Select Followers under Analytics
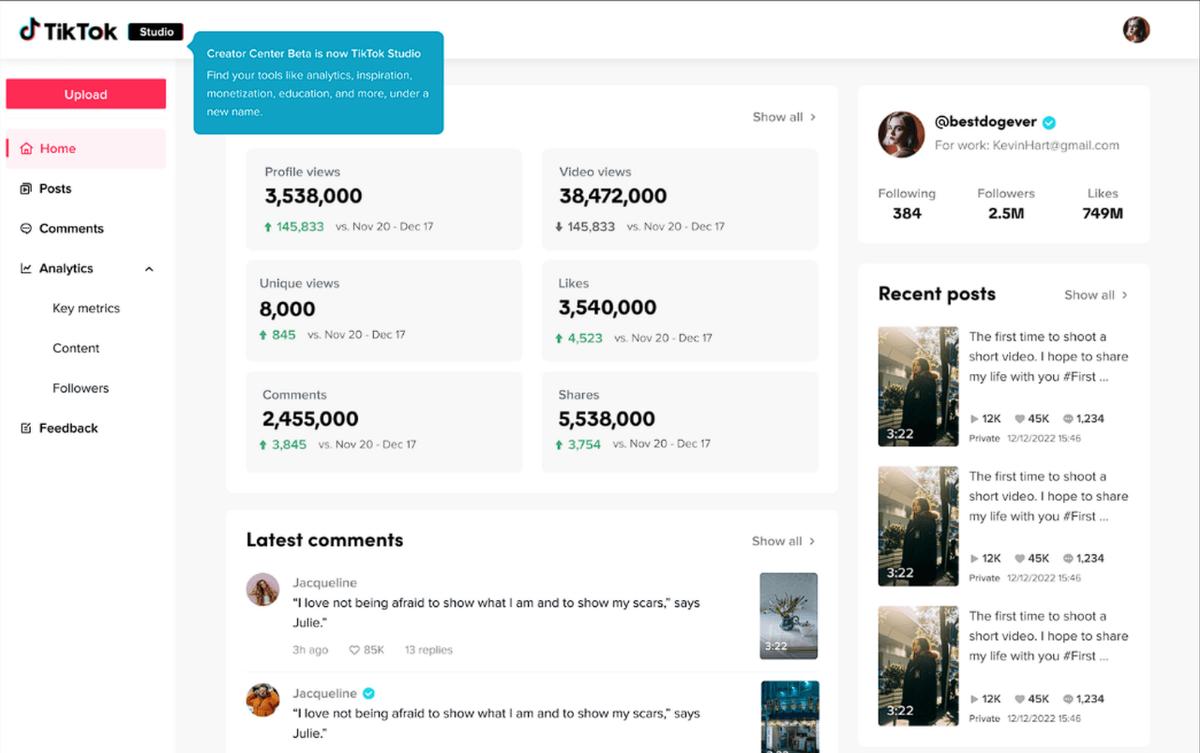1200x753 pixels. pyautogui.click(x=81, y=388)
